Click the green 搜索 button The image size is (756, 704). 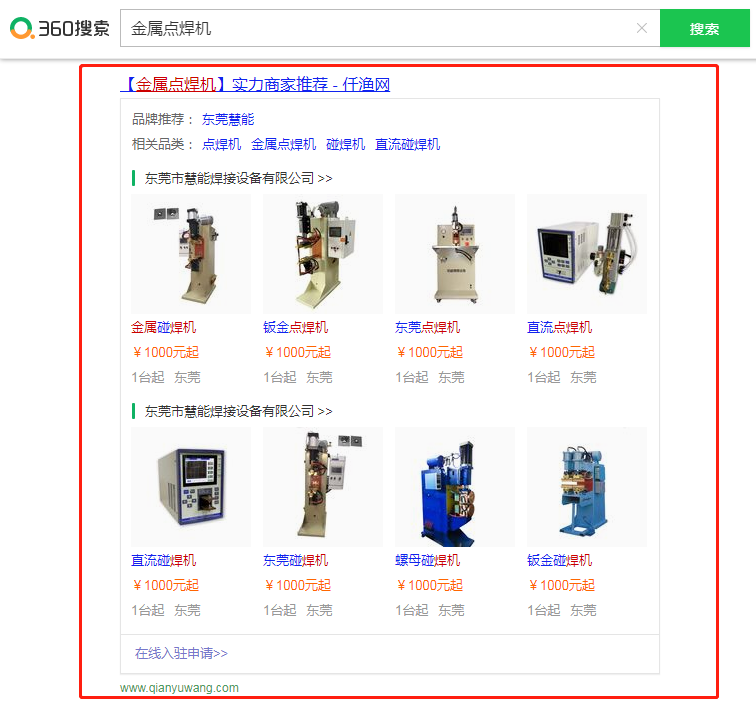[x=704, y=28]
